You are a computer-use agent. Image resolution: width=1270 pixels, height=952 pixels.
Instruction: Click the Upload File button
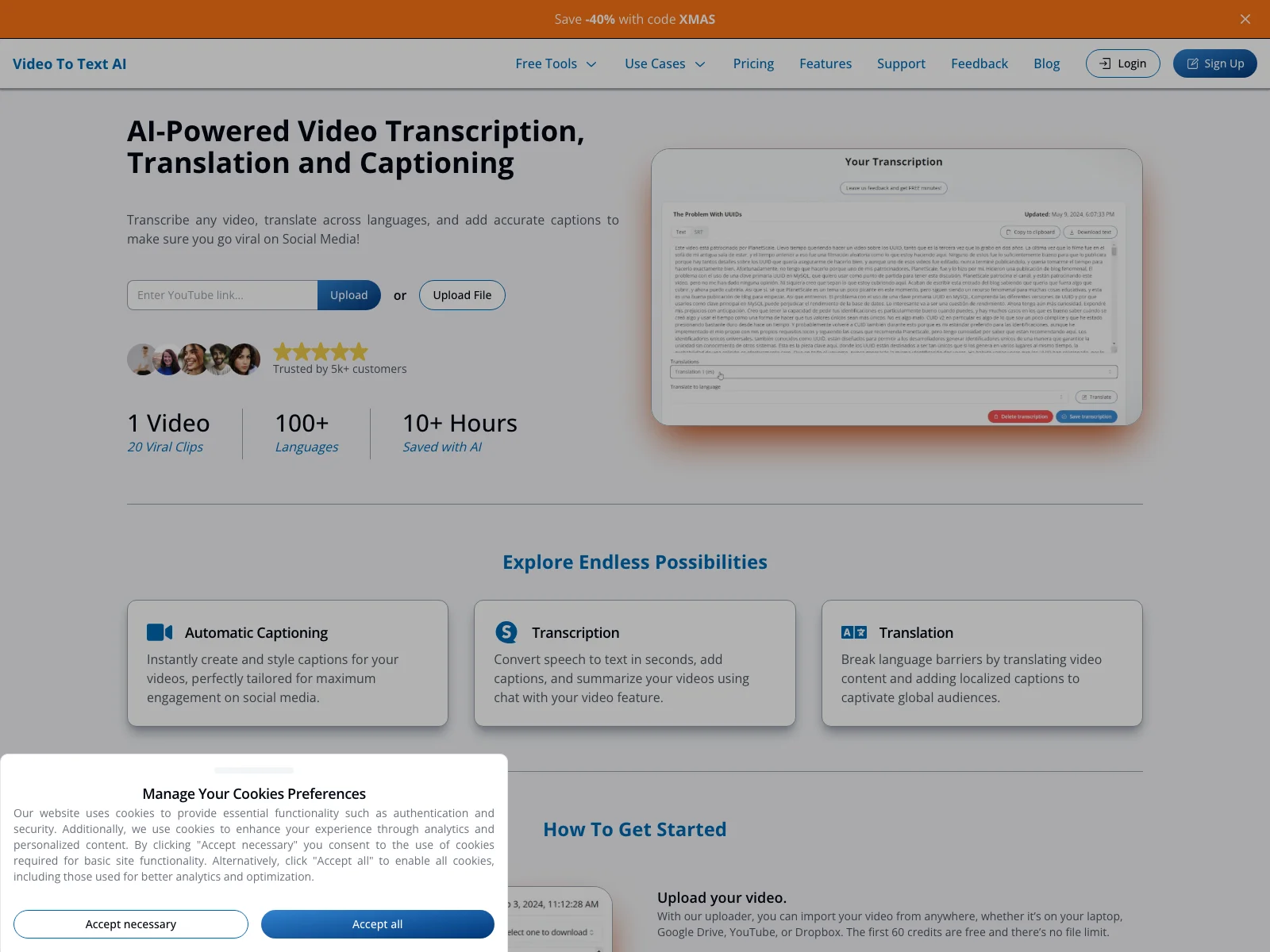(x=462, y=295)
